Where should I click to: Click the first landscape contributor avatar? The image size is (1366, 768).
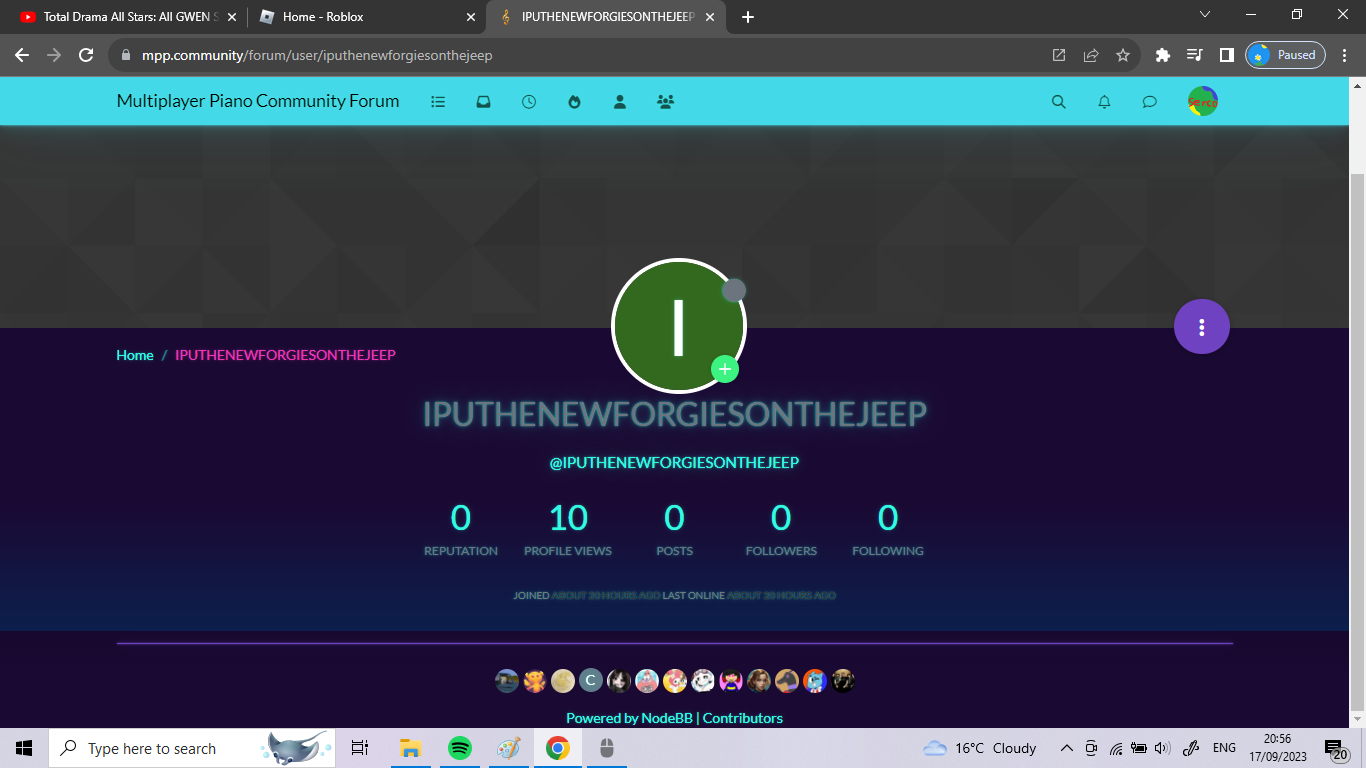[x=507, y=681]
